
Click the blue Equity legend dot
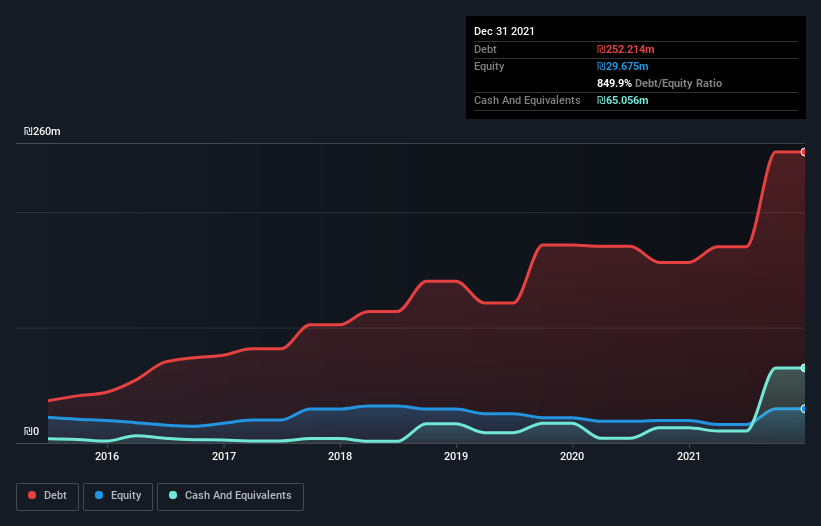click(x=99, y=495)
